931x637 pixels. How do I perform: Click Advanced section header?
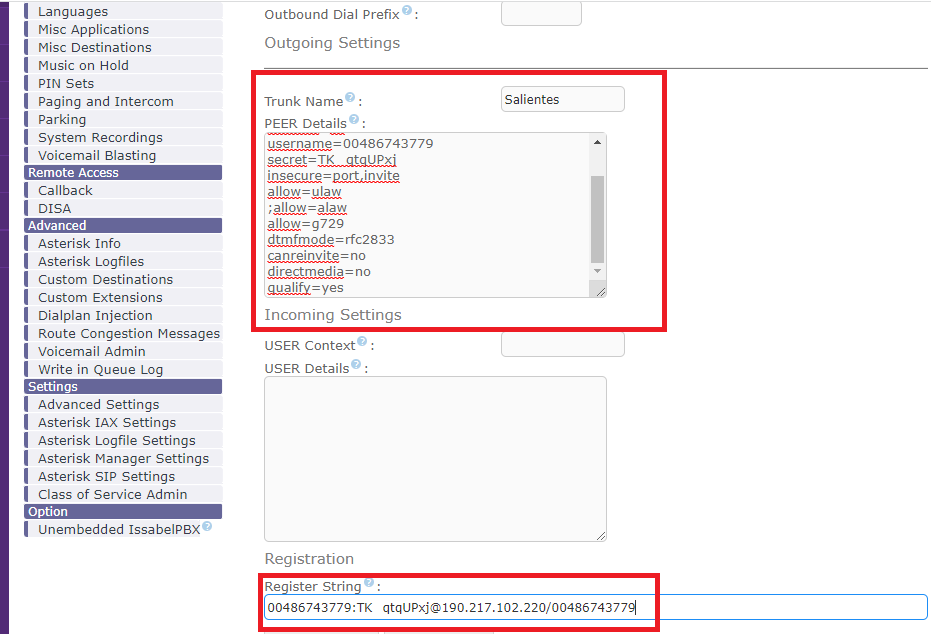click(x=123, y=226)
